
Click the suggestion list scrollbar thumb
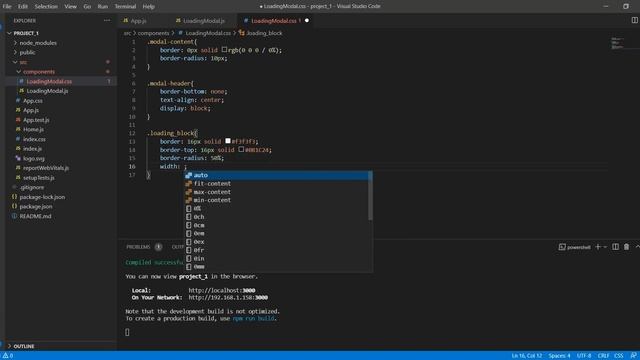[370, 196]
